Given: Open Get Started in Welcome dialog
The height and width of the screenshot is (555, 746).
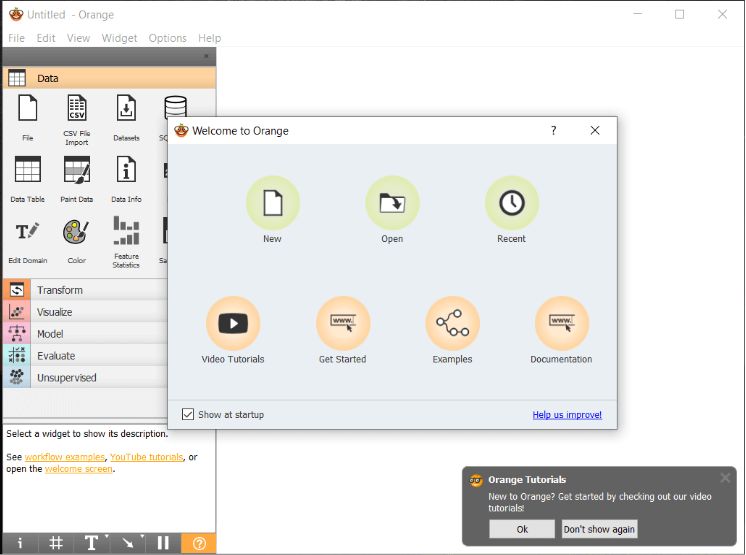Looking at the screenshot, I should point(343,330).
